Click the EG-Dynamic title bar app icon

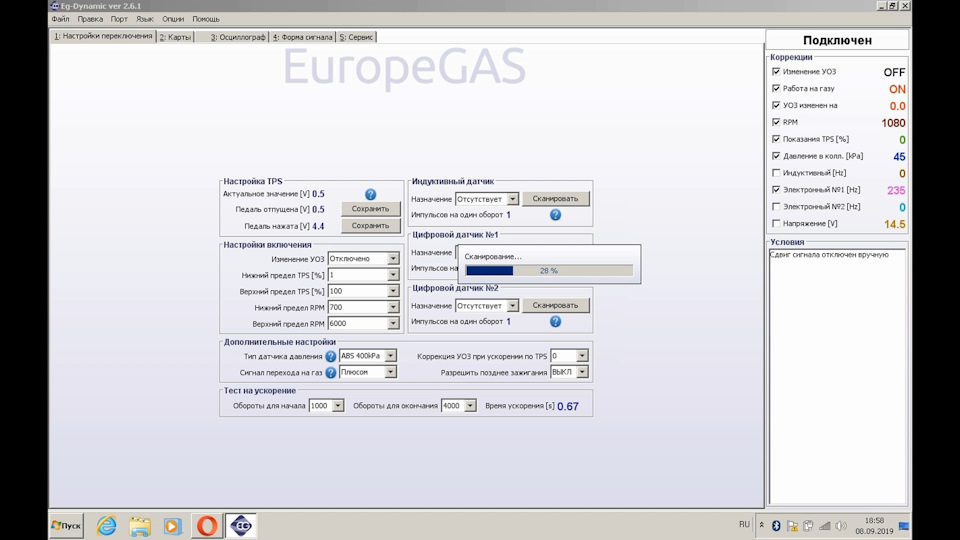[55, 6]
